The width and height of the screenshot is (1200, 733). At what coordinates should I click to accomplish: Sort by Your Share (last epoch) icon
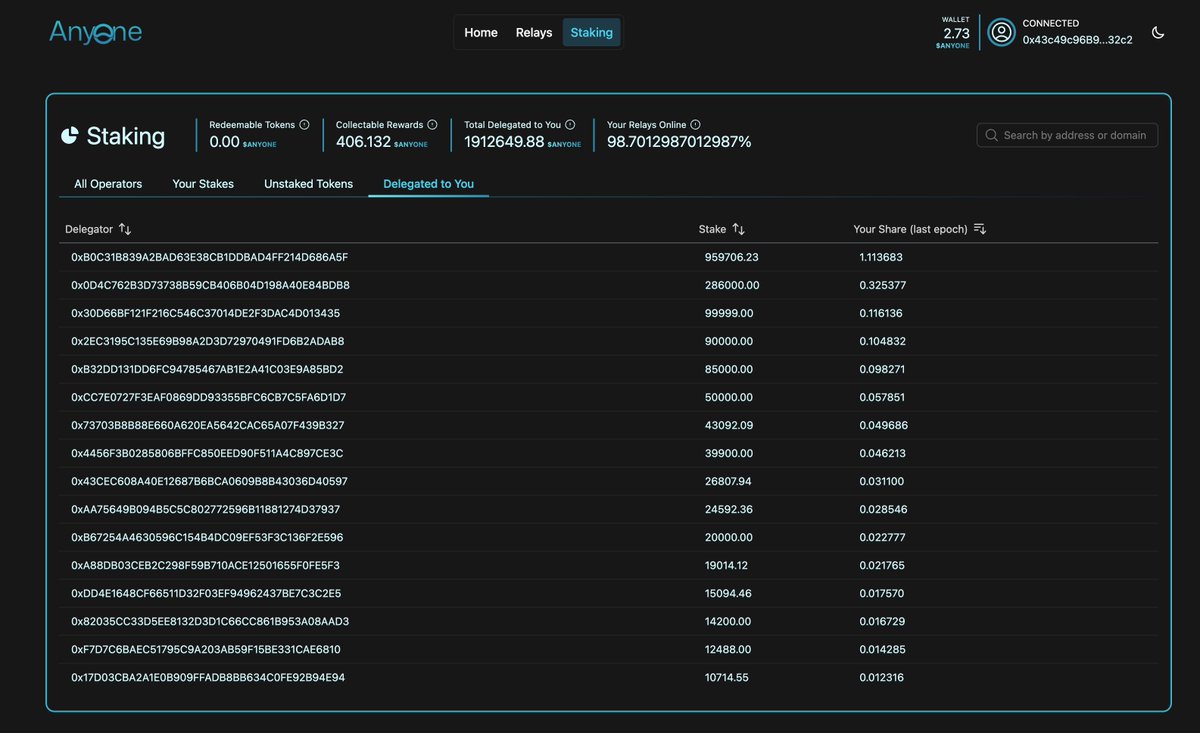[980, 229]
